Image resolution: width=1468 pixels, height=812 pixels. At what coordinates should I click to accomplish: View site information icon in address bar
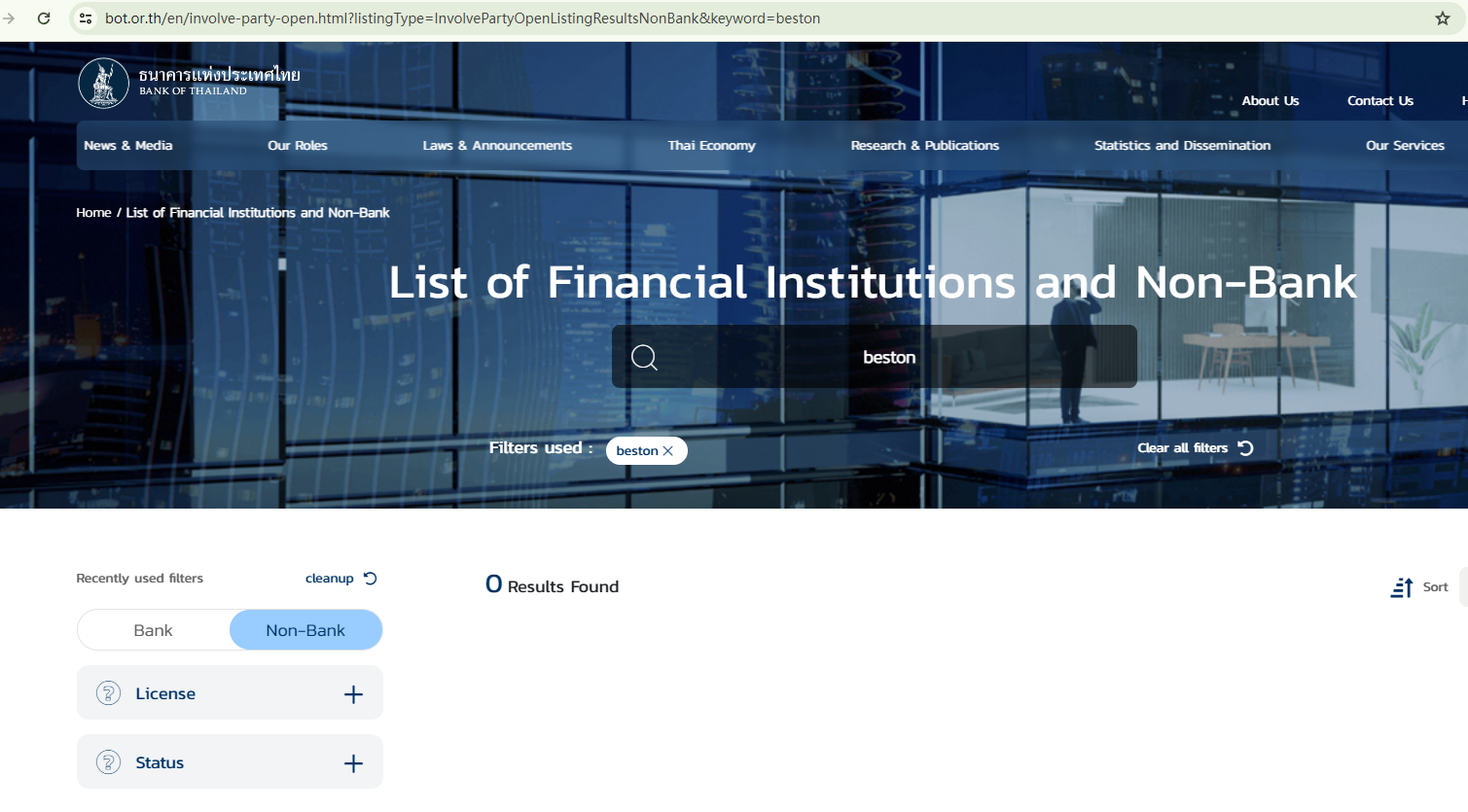click(x=86, y=18)
